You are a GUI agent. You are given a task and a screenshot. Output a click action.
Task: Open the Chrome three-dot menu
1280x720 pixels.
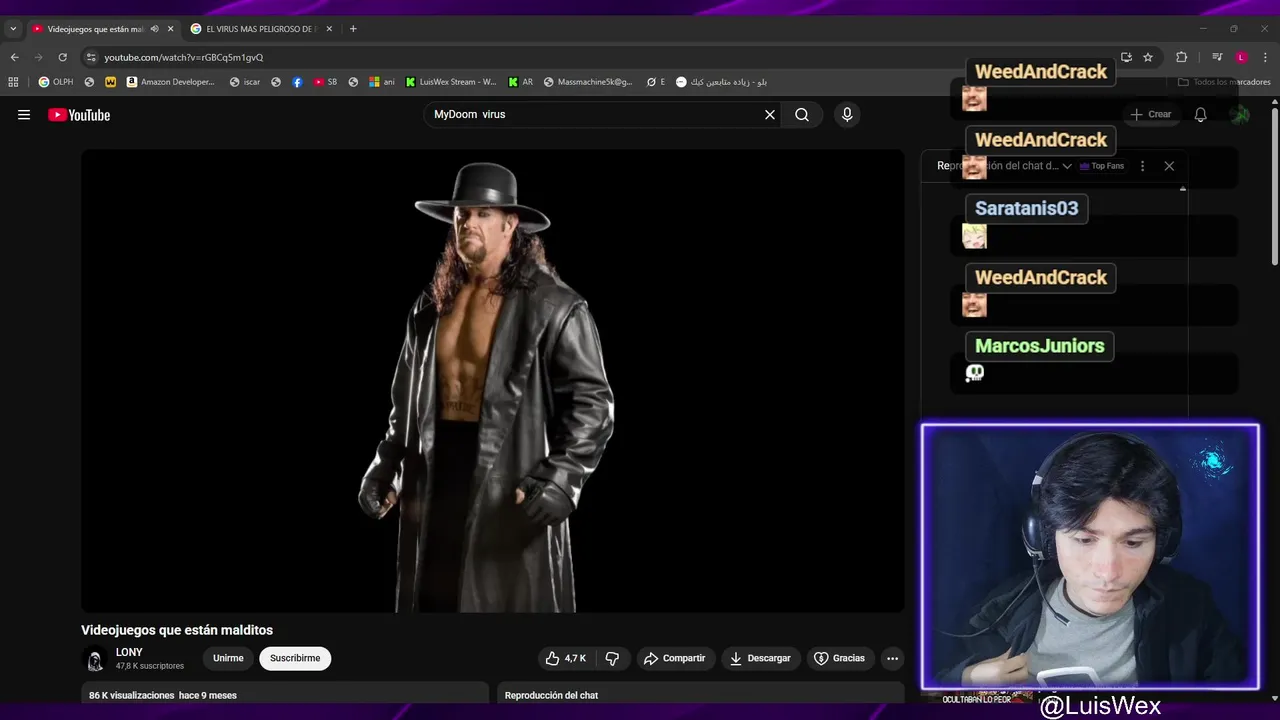[1266, 57]
